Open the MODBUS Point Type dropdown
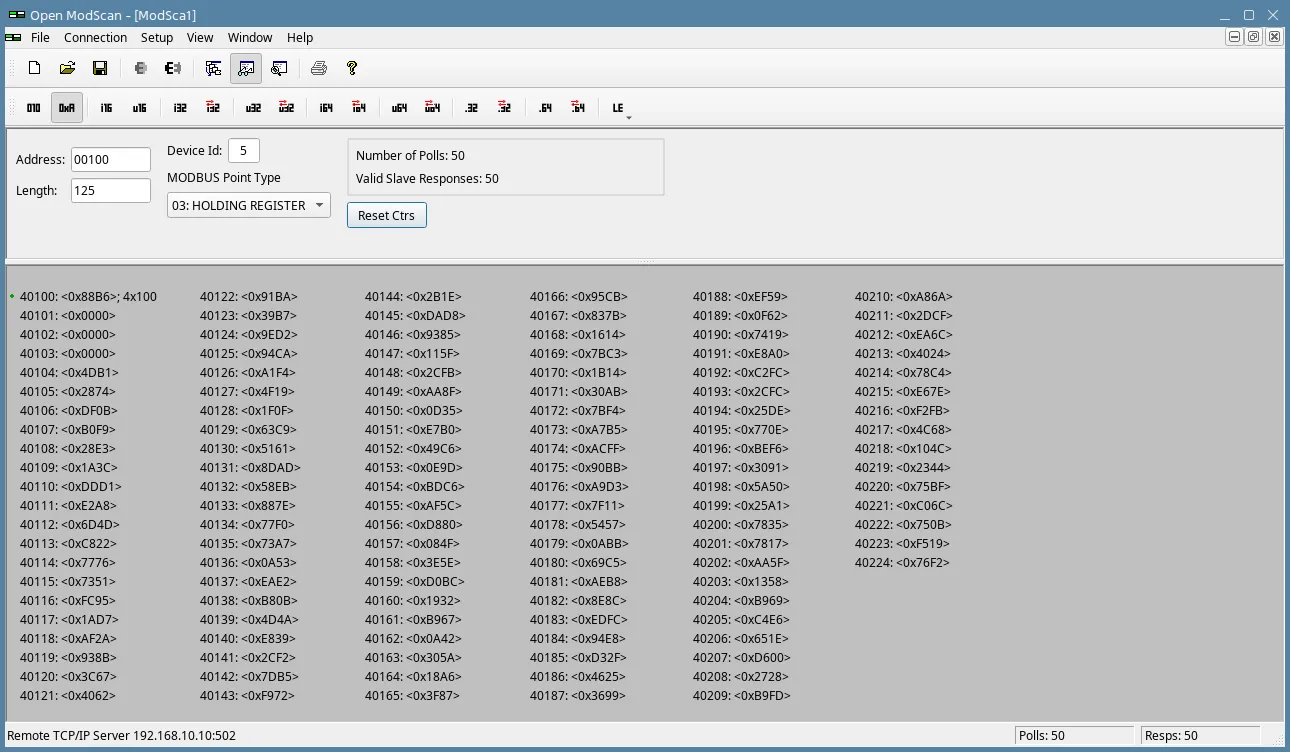Viewport: 1290px width, 752px height. [319, 204]
